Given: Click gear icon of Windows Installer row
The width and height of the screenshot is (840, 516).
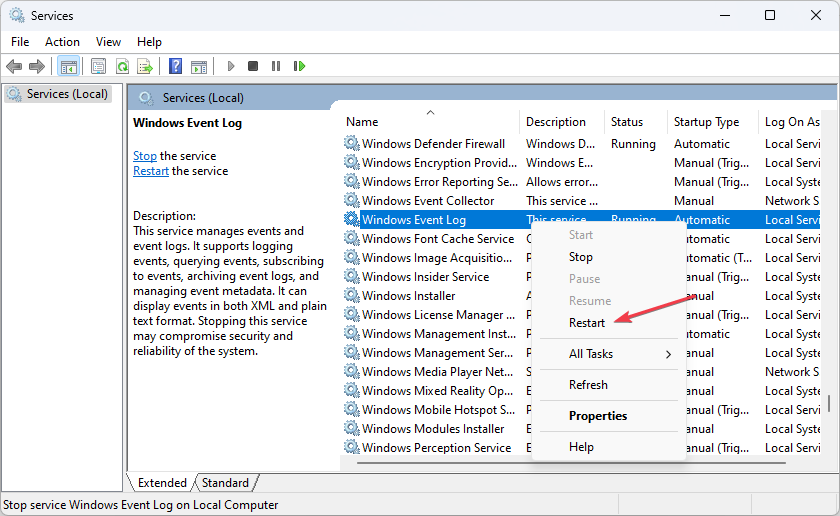Looking at the screenshot, I should [x=351, y=295].
